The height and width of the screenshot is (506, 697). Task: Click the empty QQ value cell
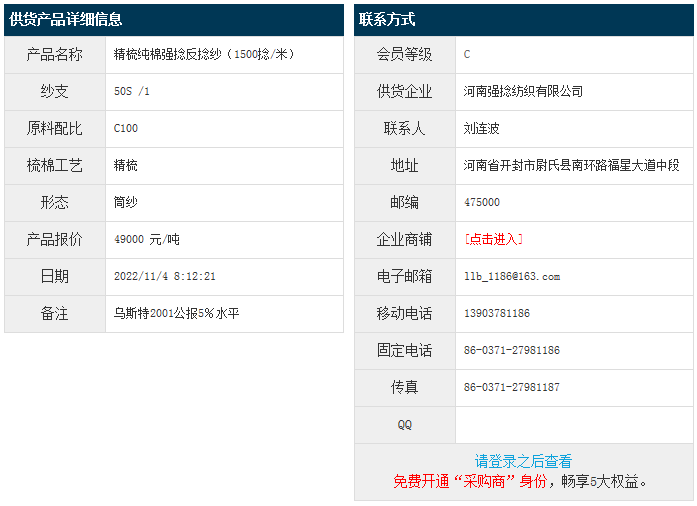573,424
